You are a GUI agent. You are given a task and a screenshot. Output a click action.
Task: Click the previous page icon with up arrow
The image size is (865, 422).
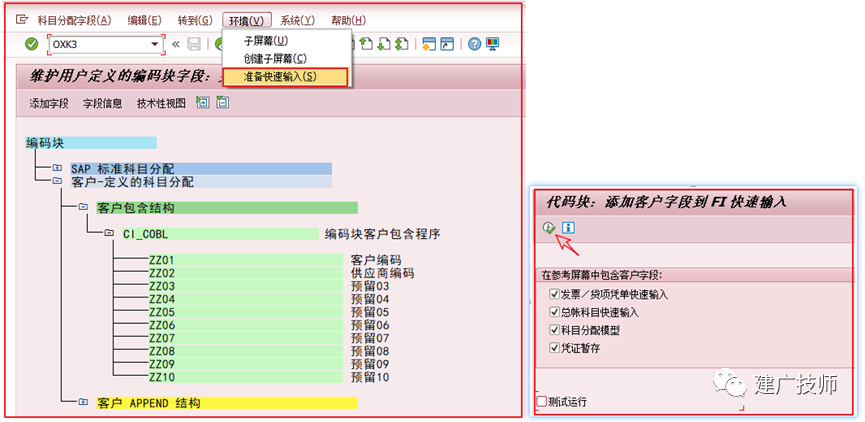click(366, 45)
